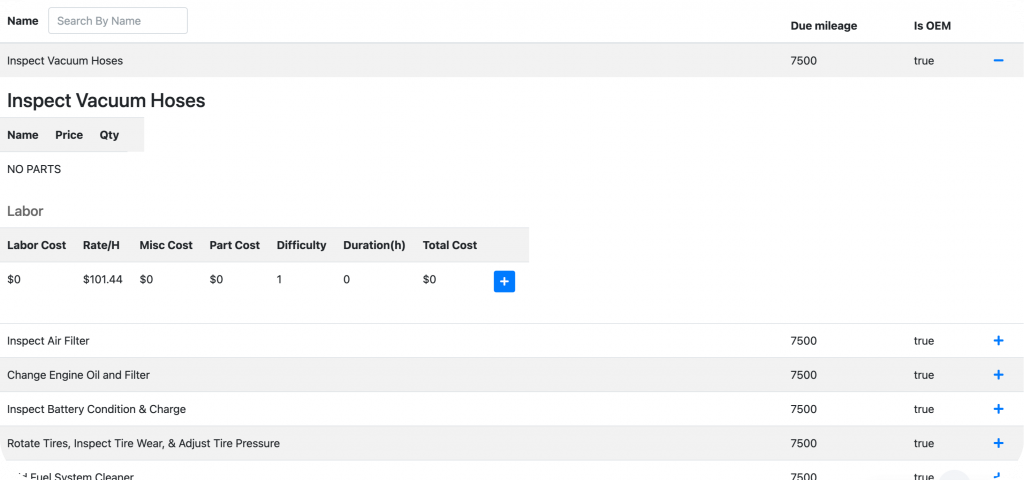Select Change Engine Oil and Filter row name
The image size is (1024, 480).
[x=76, y=375]
